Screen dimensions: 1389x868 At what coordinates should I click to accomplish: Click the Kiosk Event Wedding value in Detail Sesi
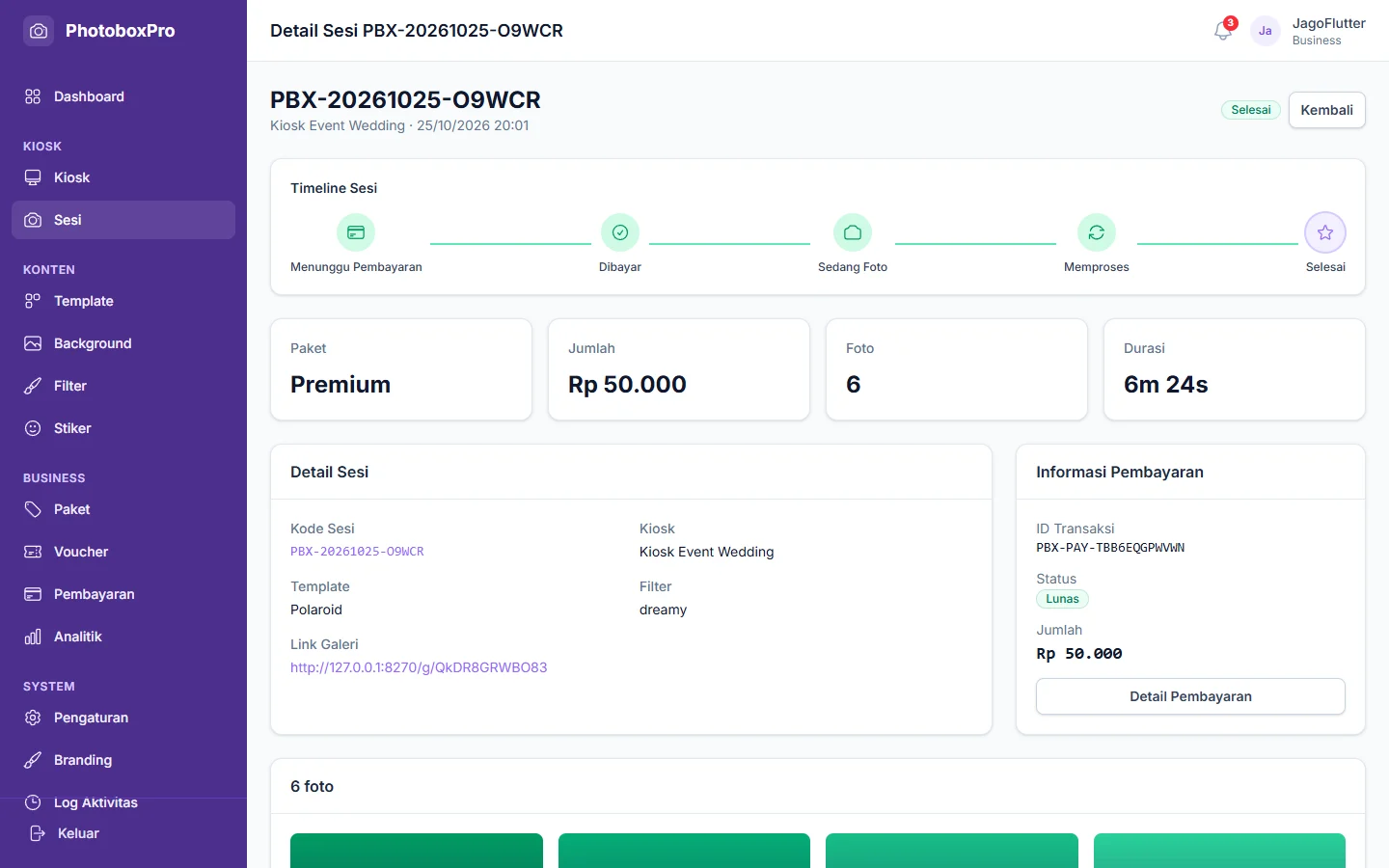point(706,552)
